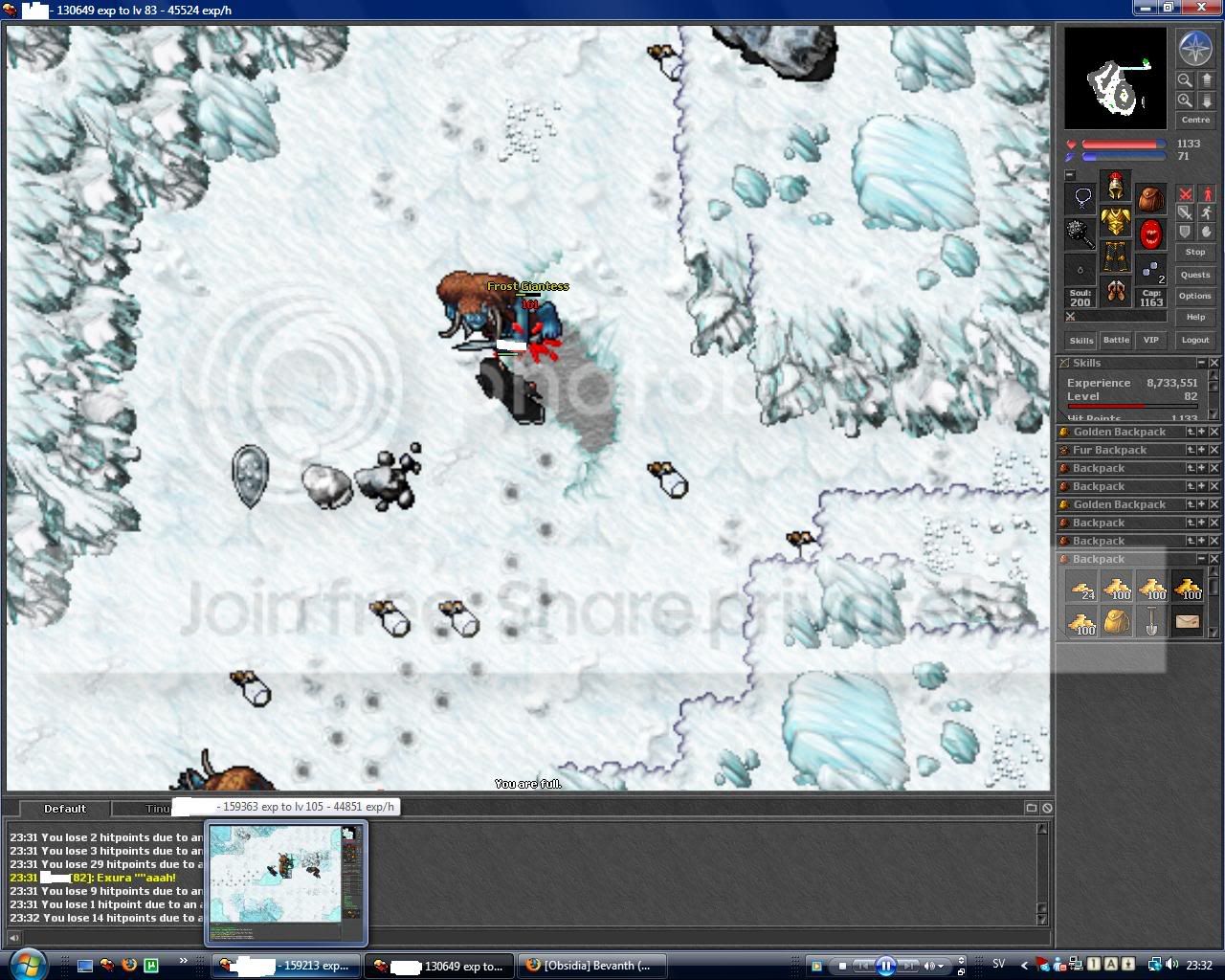Click the golden armor in body slot
Image resolution: width=1225 pixels, height=980 pixels.
pyautogui.click(x=1115, y=220)
